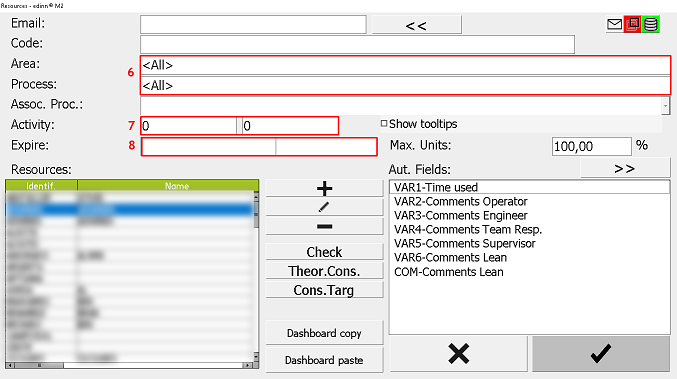The width and height of the screenshot is (677, 379).
Task: Click the Resources horizontal scrollbar right arrow
Action: click(x=248, y=365)
